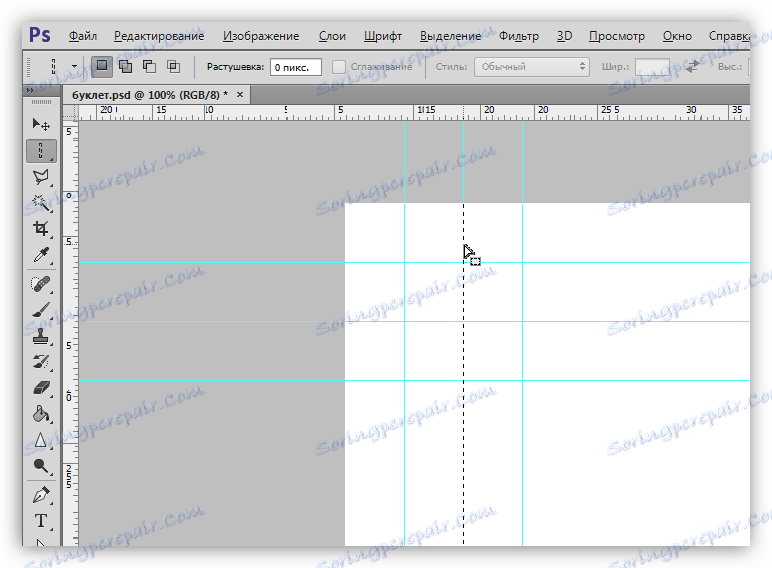This screenshot has height=568, width=772.
Task: Click the ruler origin corner box
Action: (x=70, y=113)
